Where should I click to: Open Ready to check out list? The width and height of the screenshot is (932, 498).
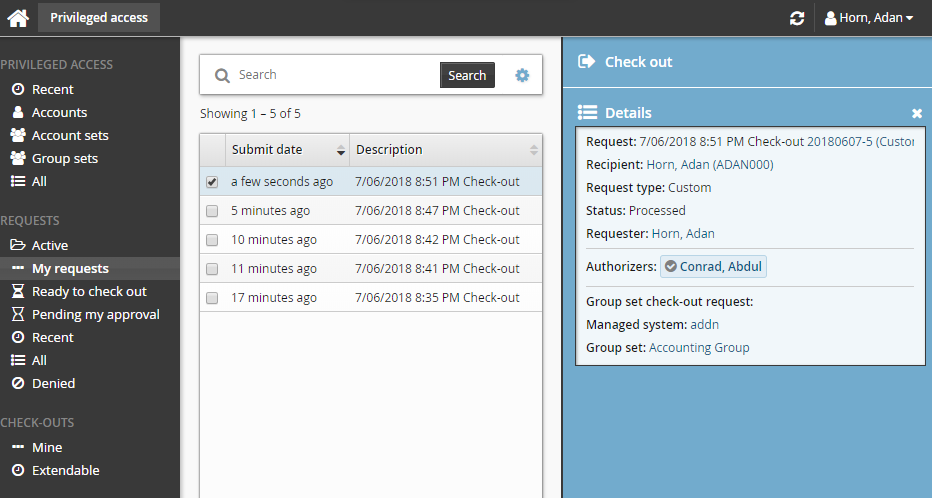[89, 291]
